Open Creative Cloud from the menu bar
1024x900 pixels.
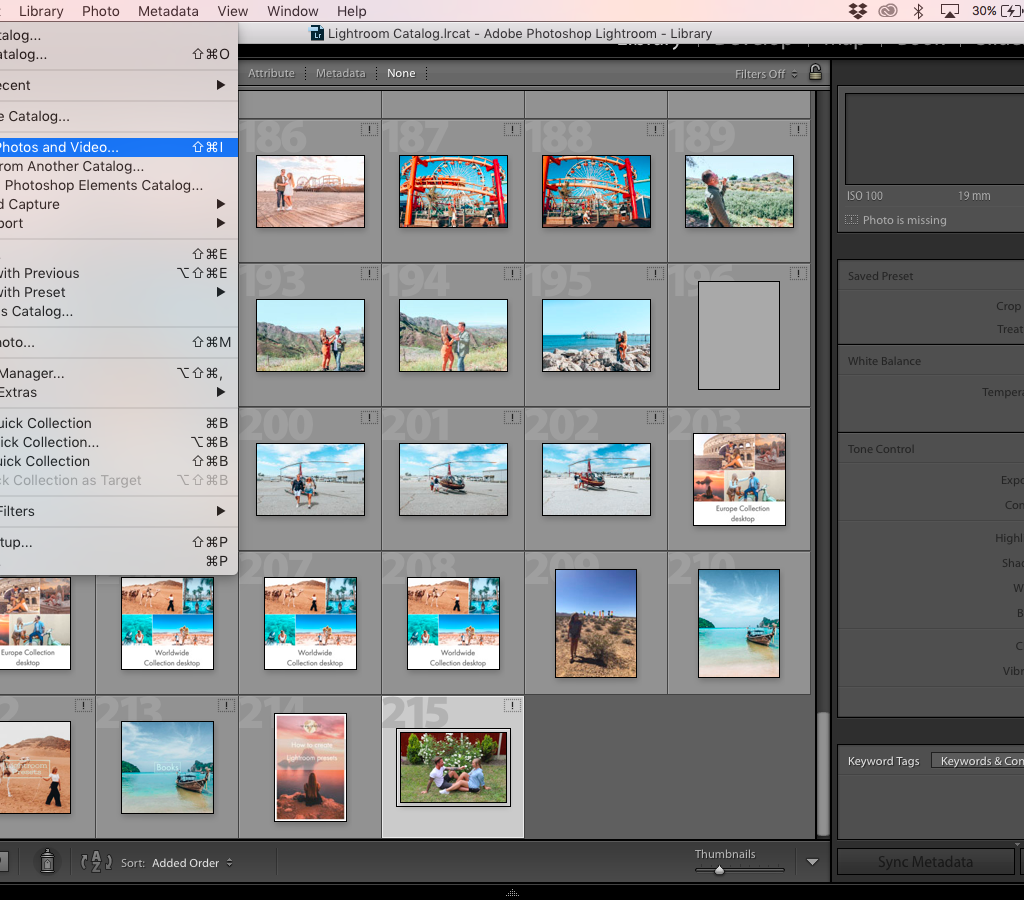point(888,11)
